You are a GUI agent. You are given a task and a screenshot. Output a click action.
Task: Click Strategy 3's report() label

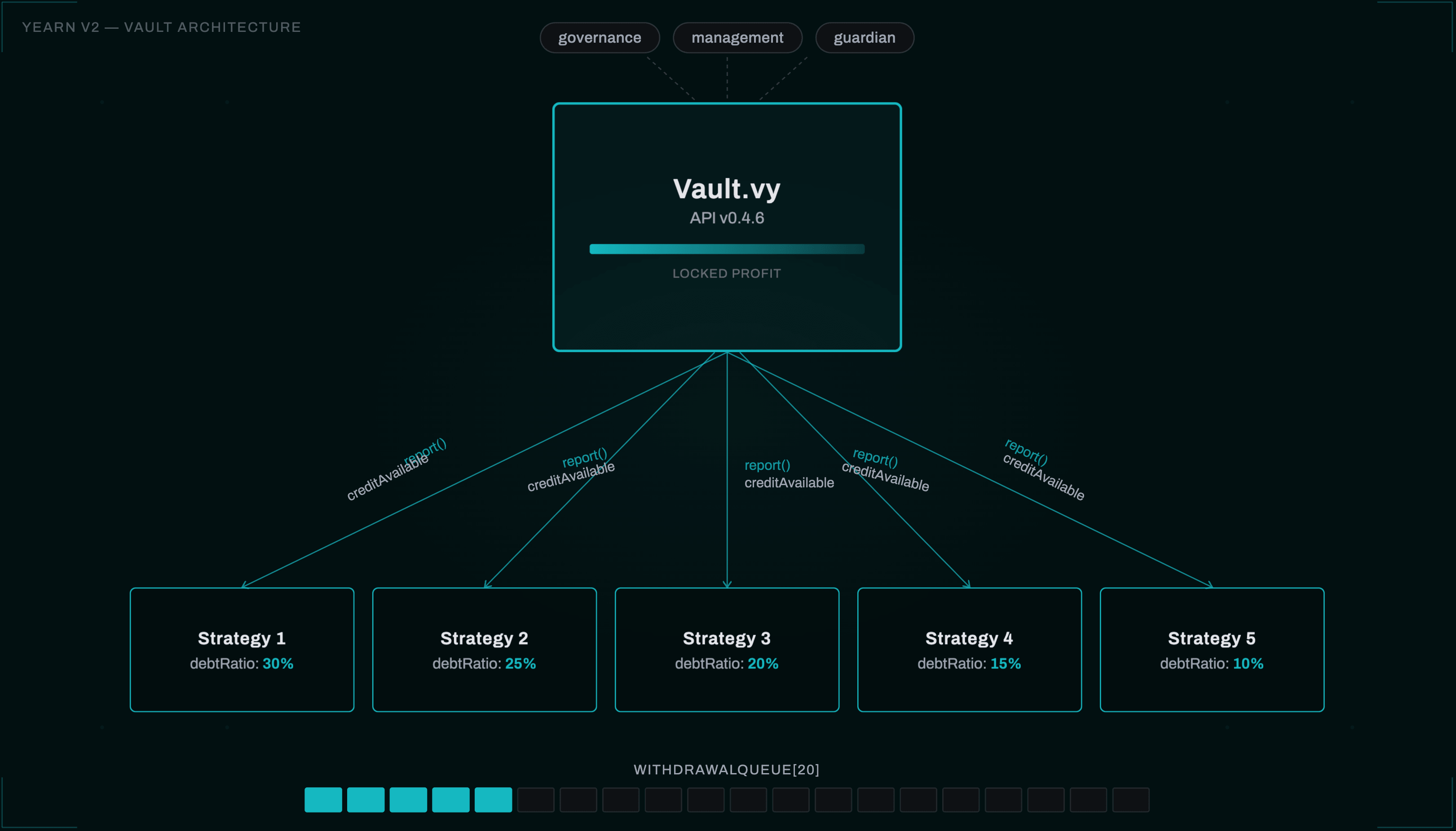(x=768, y=465)
